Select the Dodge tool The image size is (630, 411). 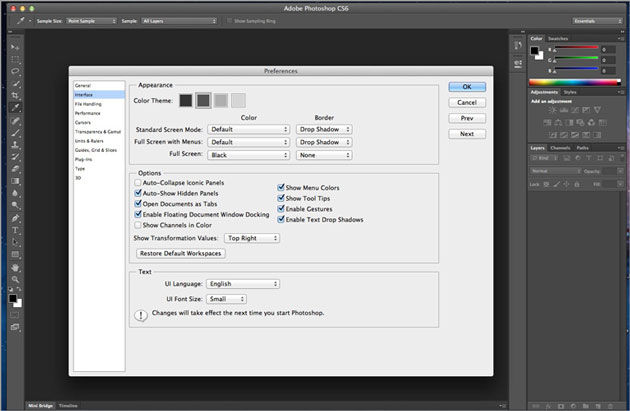15,205
